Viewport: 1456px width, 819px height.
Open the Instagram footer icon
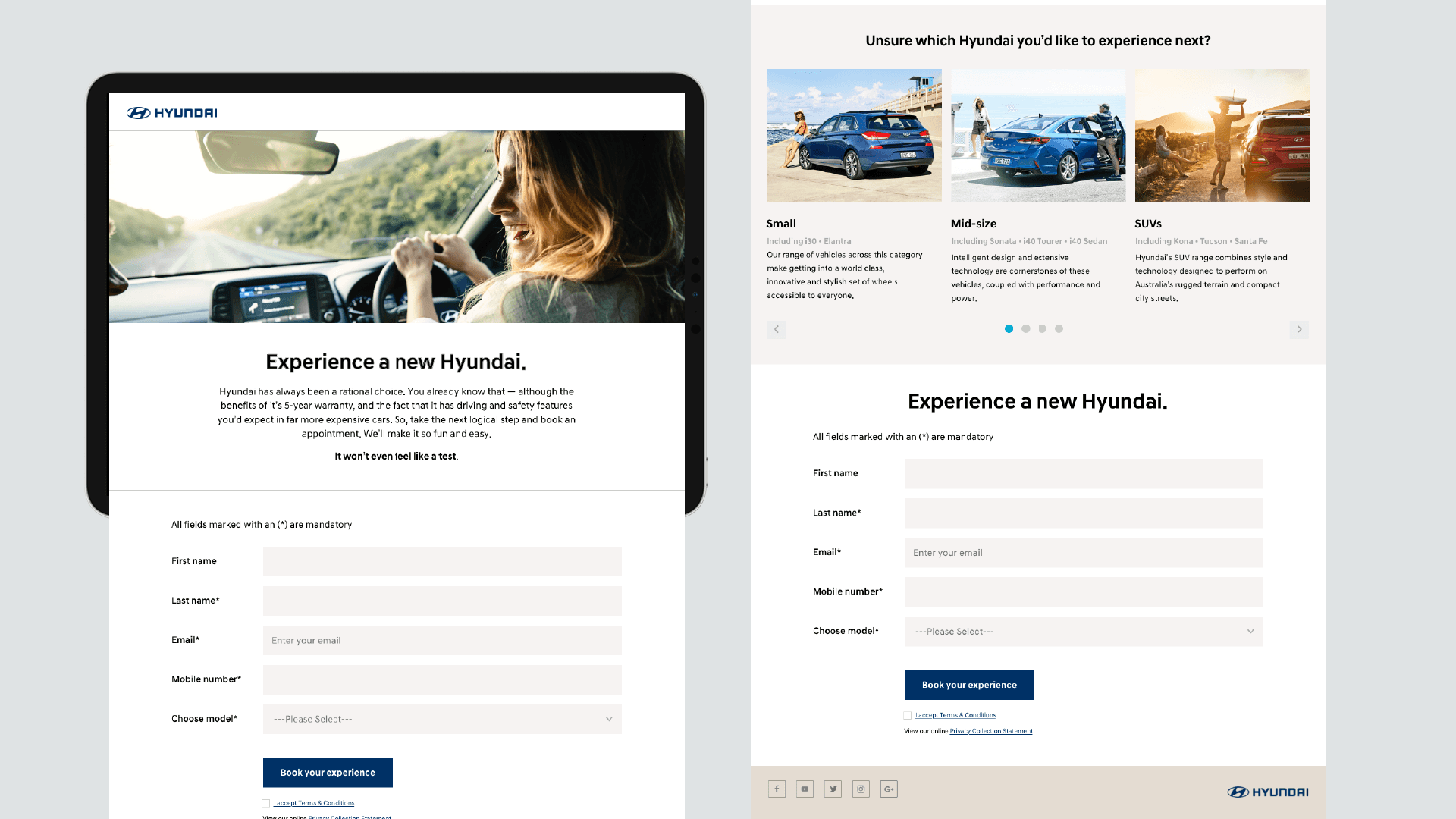(x=861, y=789)
